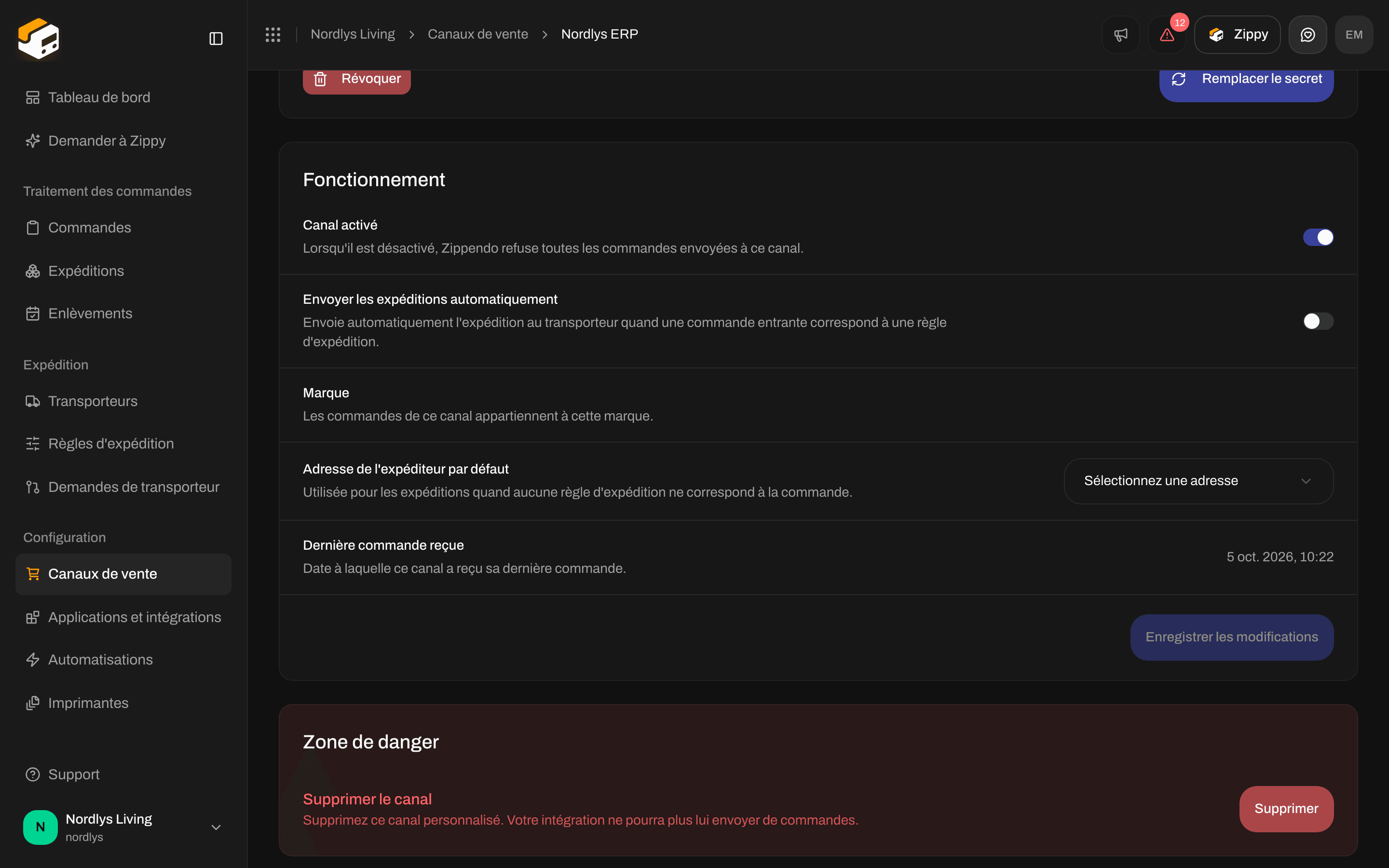
Task: Open Tableau de bord
Action: coord(123,97)
